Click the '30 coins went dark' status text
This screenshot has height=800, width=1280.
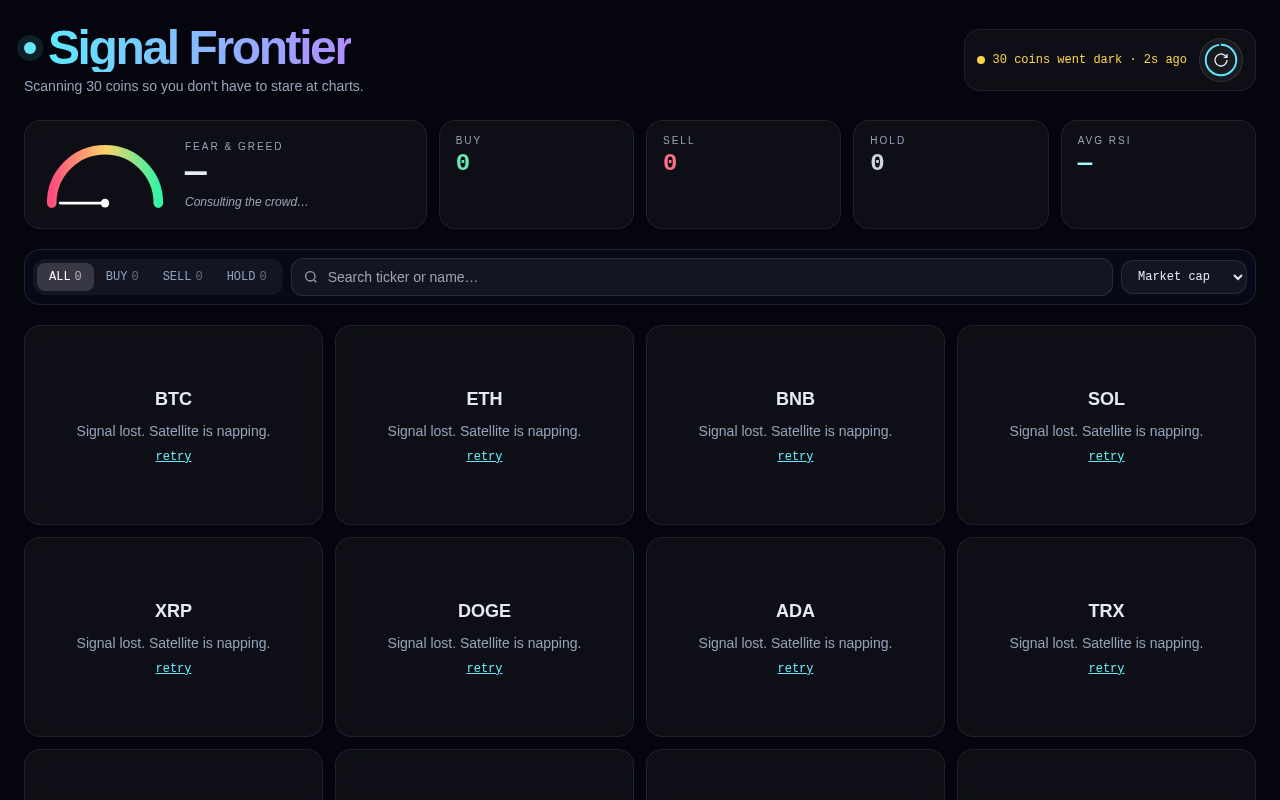click(1089, 60)
